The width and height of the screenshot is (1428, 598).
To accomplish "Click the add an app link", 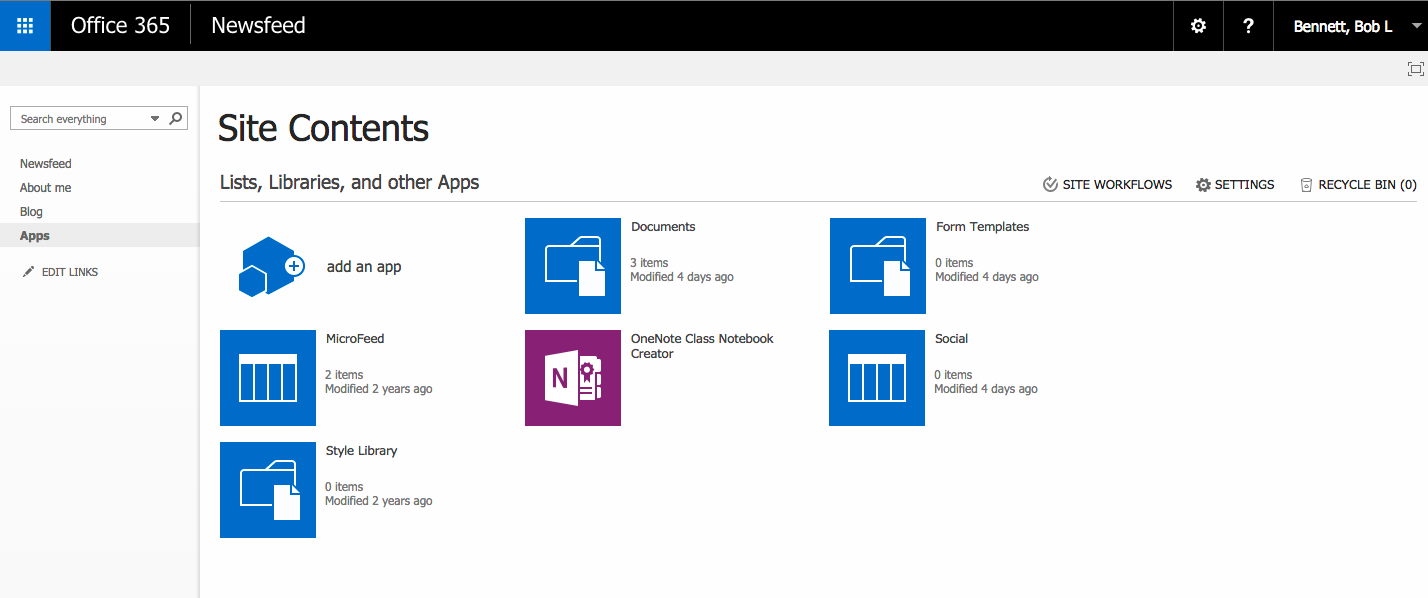I will (x=364, y=267).
